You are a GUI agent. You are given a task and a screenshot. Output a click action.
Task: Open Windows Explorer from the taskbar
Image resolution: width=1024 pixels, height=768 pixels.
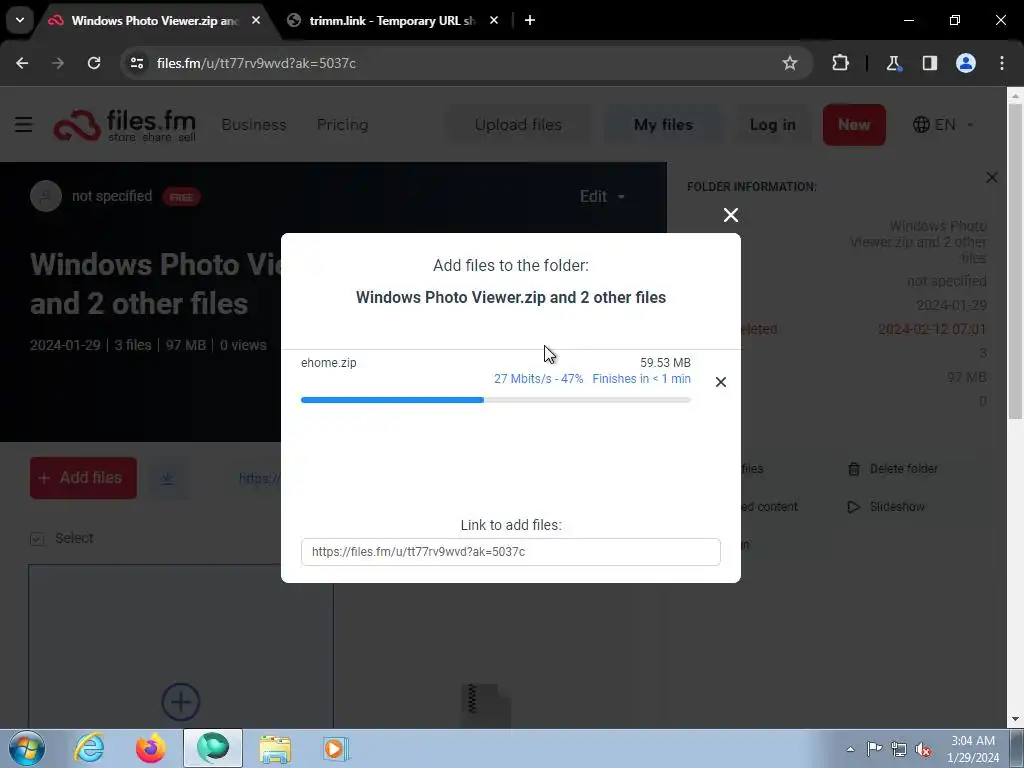(275, 748)
